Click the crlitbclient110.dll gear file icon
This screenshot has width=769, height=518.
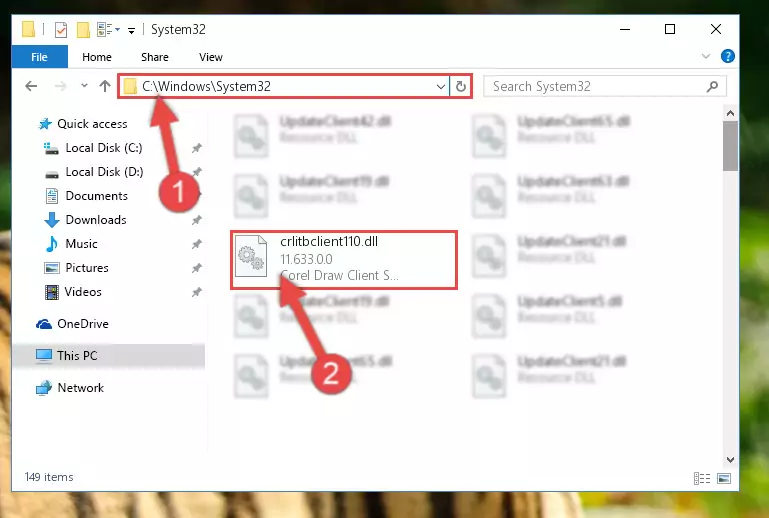(251, 256)
